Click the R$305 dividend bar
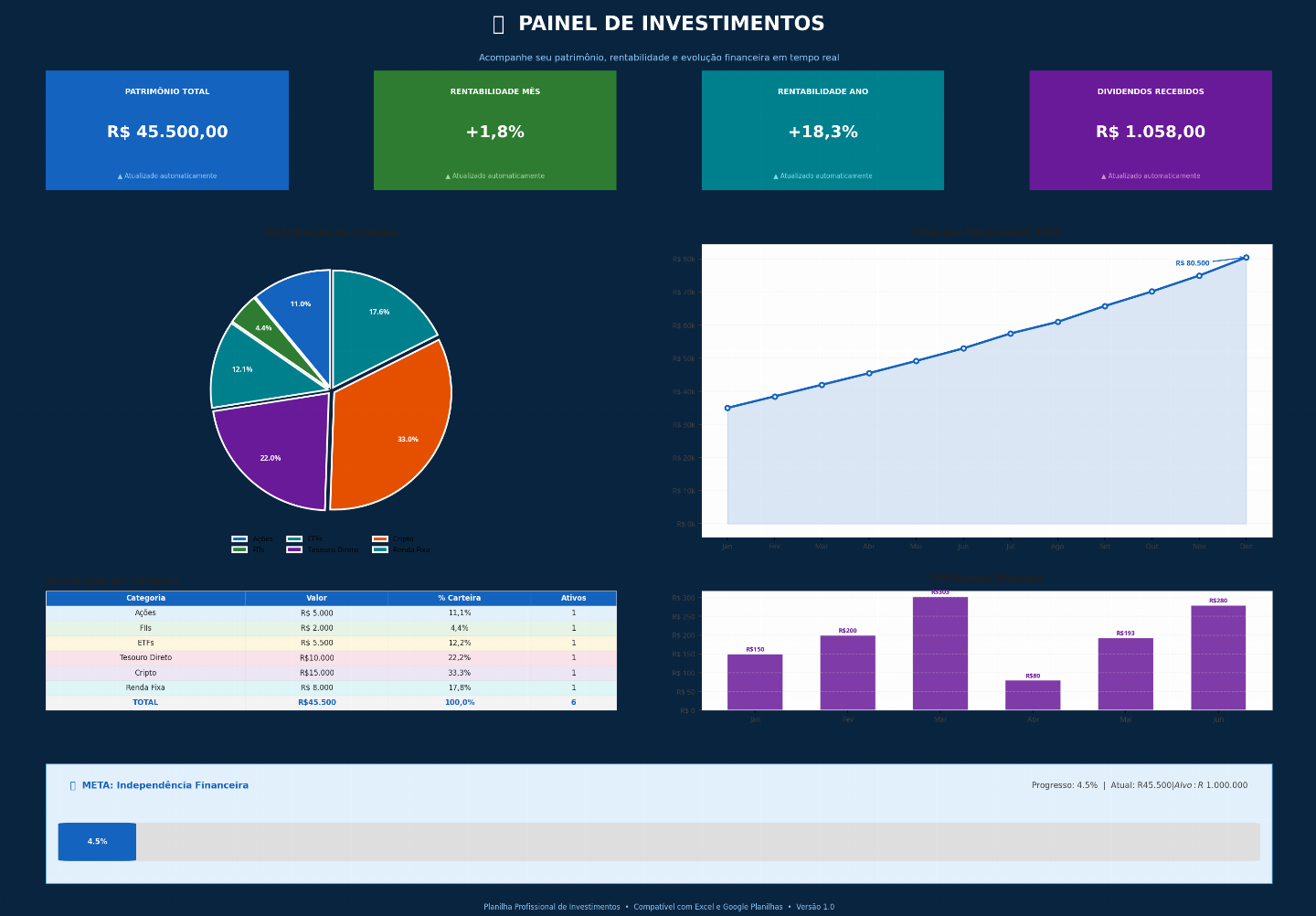Image resolution: width=1316 pixels, height=916 pixels. (940, 654)
